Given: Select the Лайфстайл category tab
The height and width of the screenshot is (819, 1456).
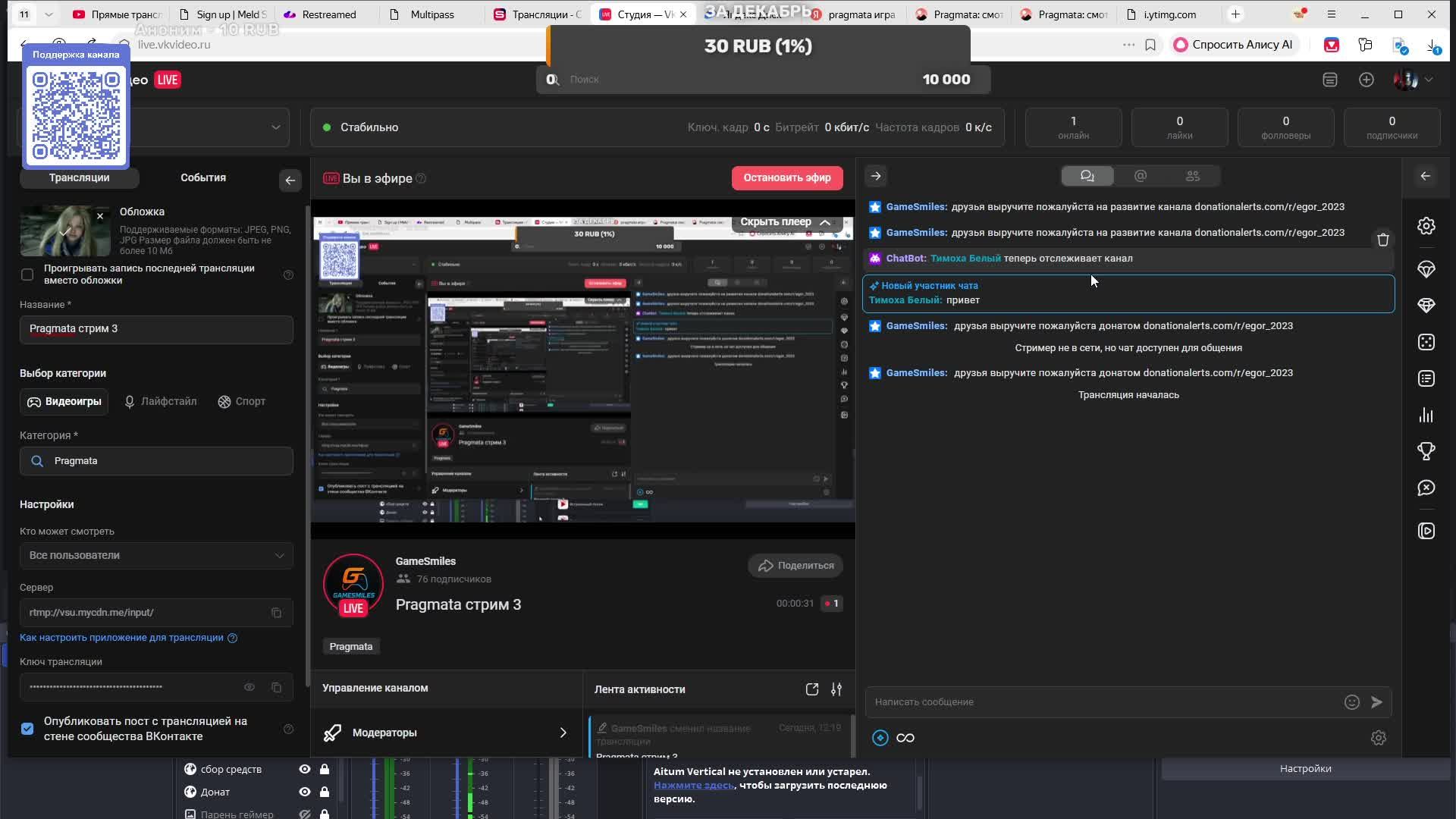Looking at the screenshot, I should 160,401.
